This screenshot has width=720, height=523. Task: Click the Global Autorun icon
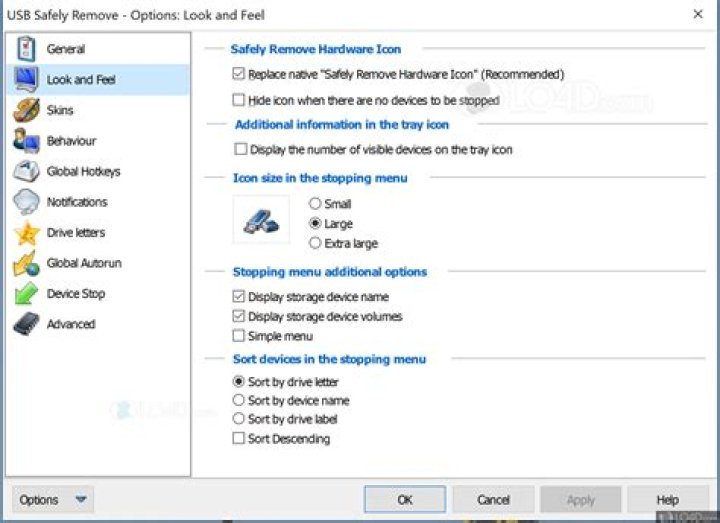point(26,263)
